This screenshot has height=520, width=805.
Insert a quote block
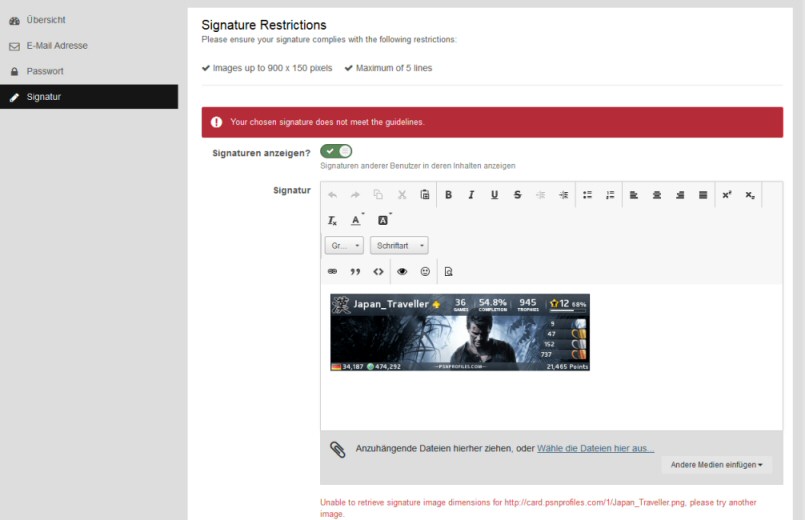coord(355,271)
